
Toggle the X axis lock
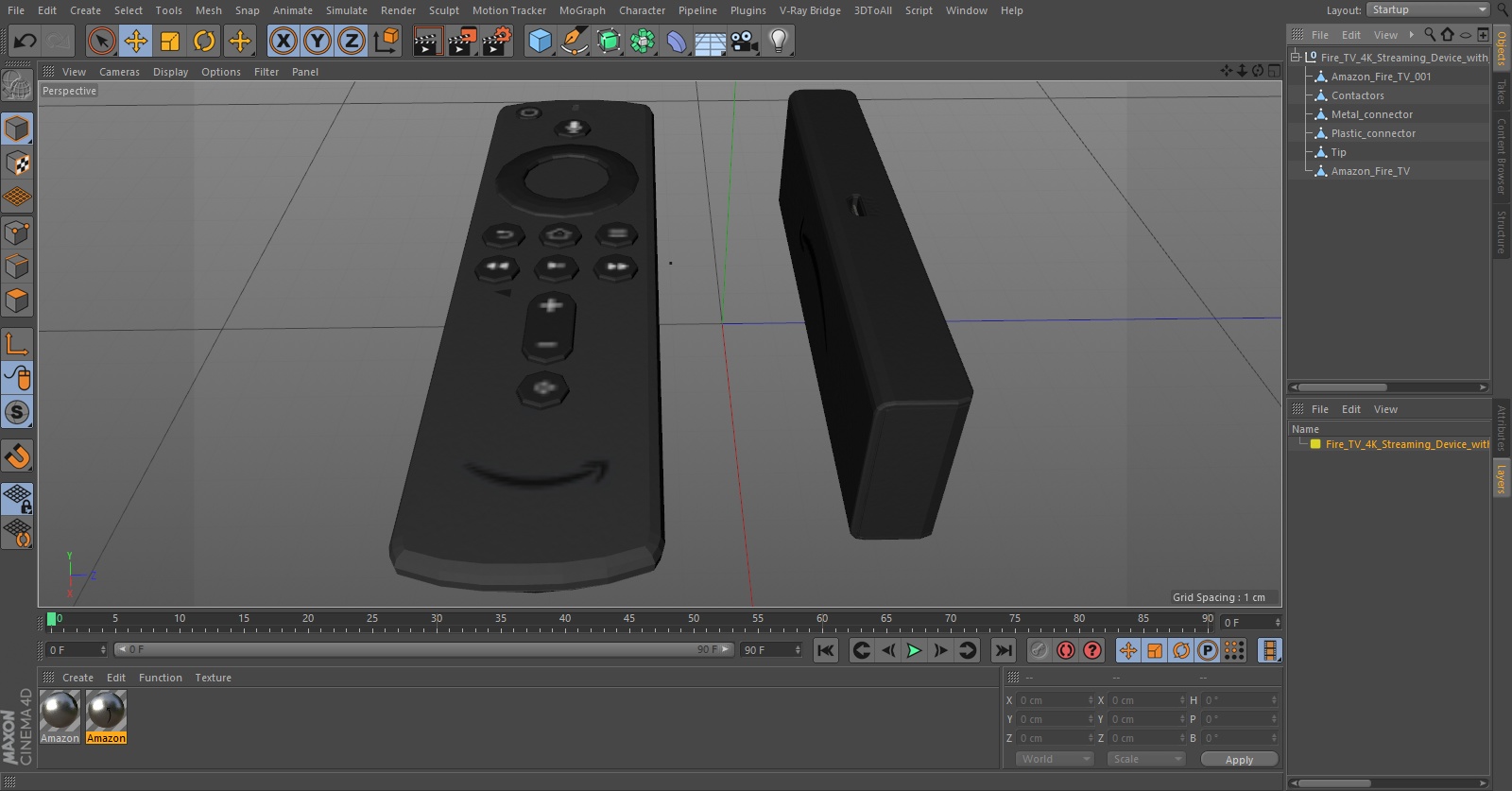coord(283,41)
